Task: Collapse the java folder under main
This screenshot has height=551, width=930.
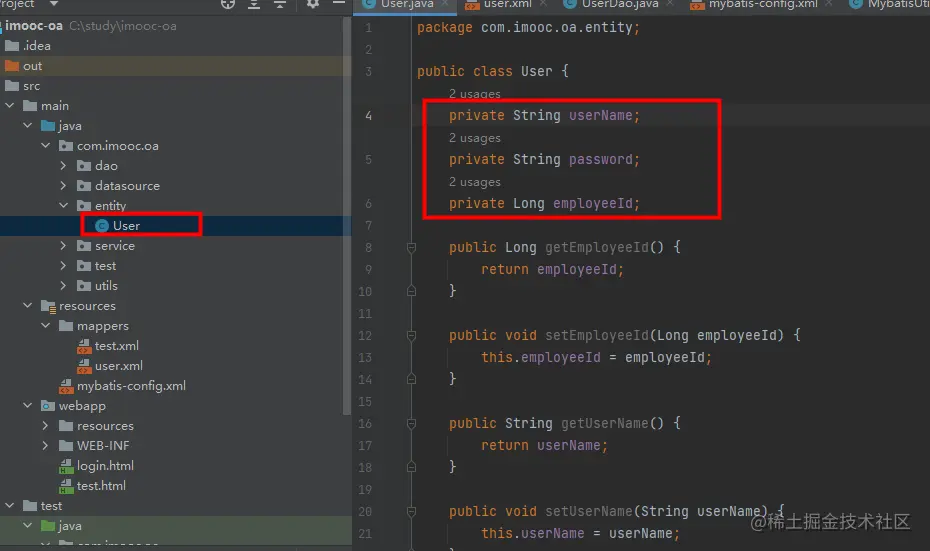Action: (28, 126)
